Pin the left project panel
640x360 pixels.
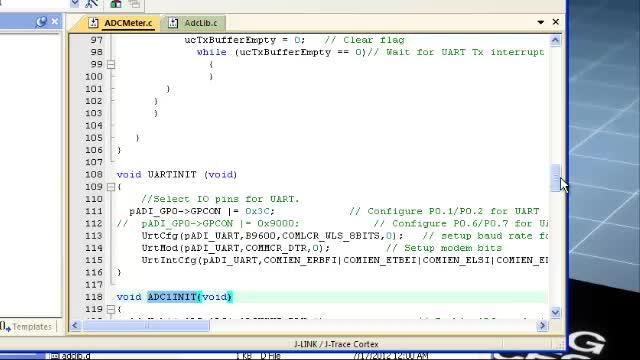coord(41,22)
